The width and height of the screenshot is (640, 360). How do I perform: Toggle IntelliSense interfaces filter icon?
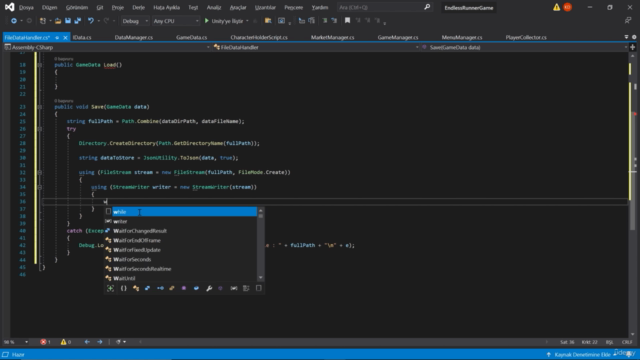pos(160,288)
